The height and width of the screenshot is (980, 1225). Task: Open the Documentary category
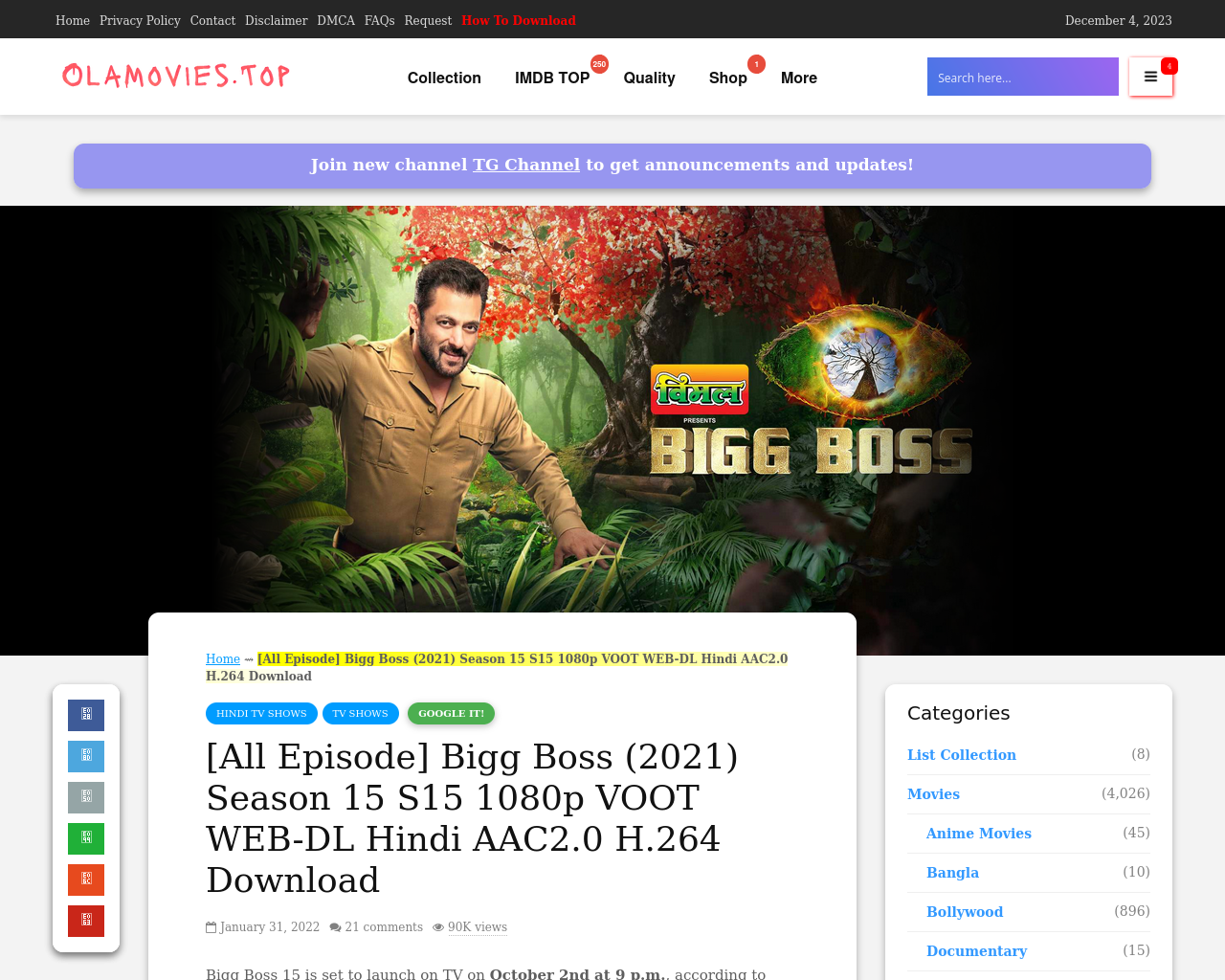(976, 951)
